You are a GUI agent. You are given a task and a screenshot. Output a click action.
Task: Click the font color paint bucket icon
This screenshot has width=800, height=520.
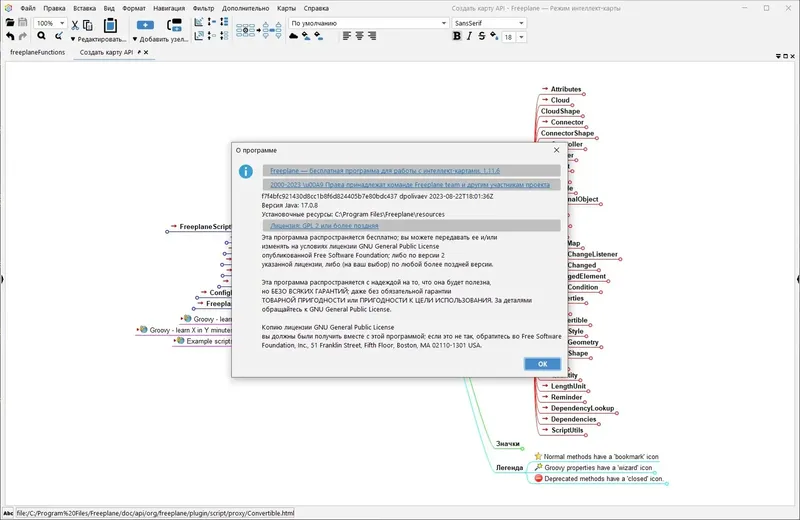click(494, 36)
